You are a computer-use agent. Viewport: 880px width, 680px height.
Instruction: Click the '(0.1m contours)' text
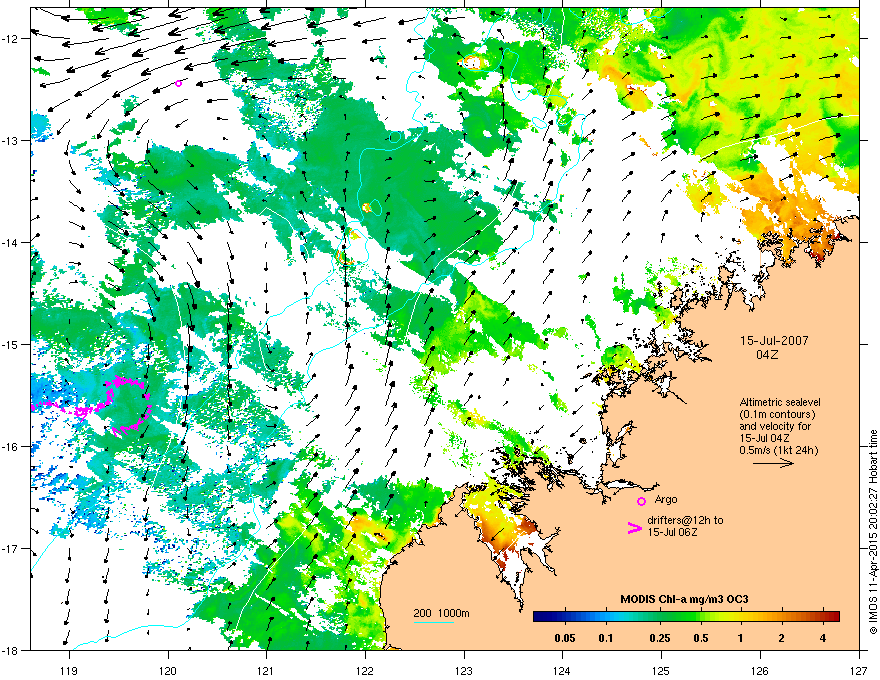[777, 414]
